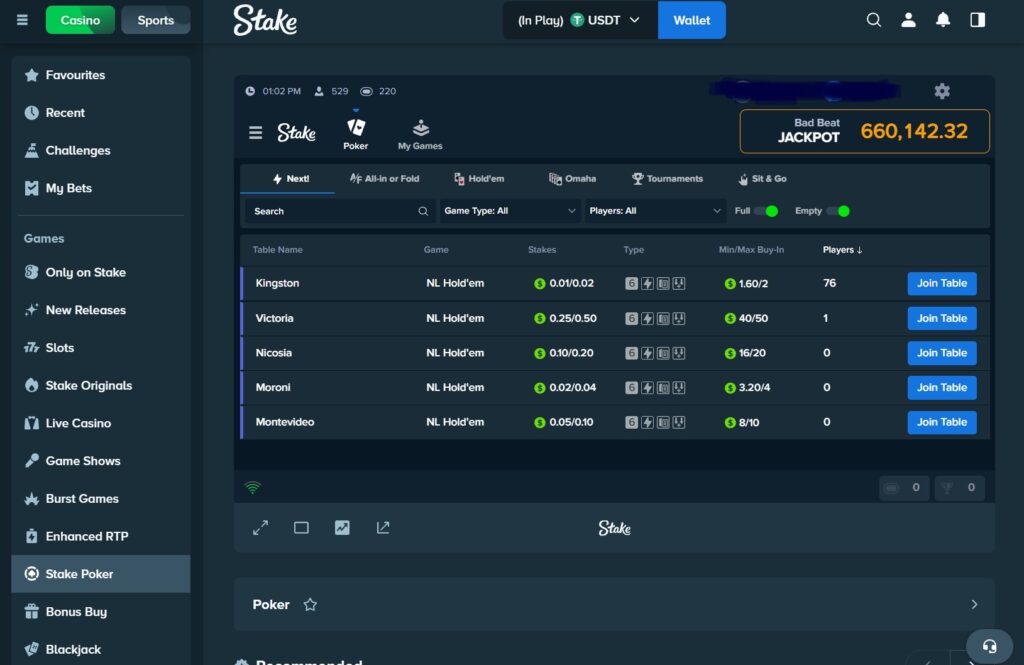Check the connection strength indicator

[x=253, y=487]
